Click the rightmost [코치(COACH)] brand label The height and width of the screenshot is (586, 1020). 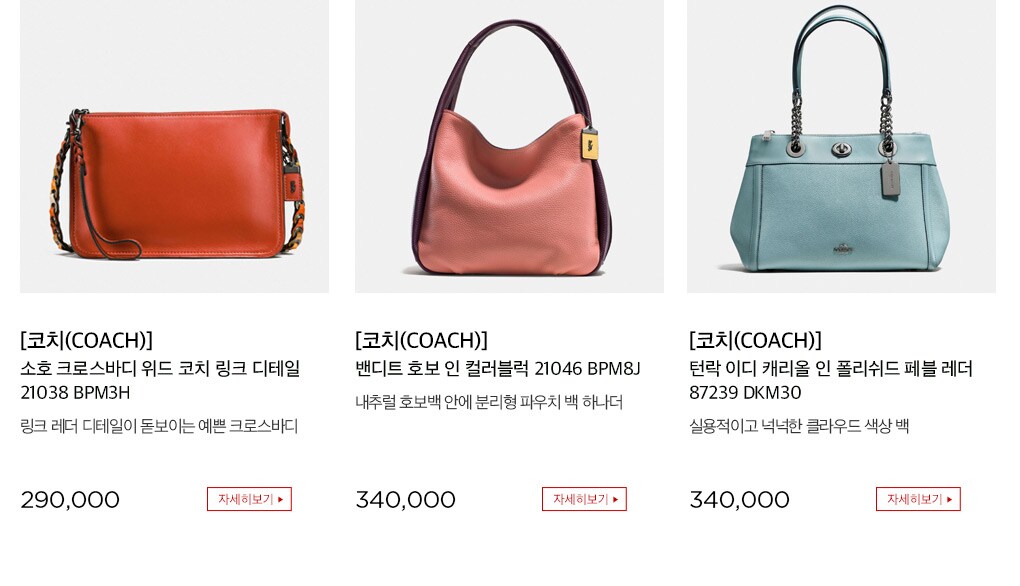pos(755,340)
